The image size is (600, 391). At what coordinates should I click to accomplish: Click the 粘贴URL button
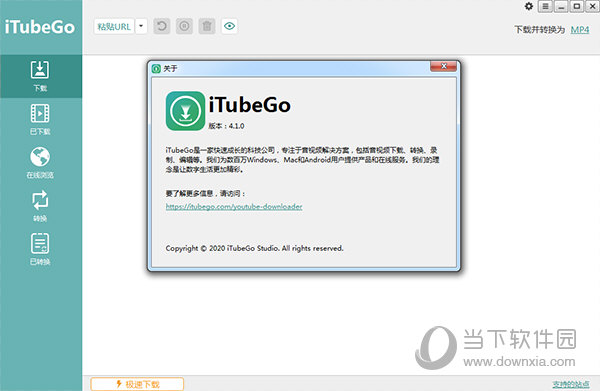[x=114, y=26]
